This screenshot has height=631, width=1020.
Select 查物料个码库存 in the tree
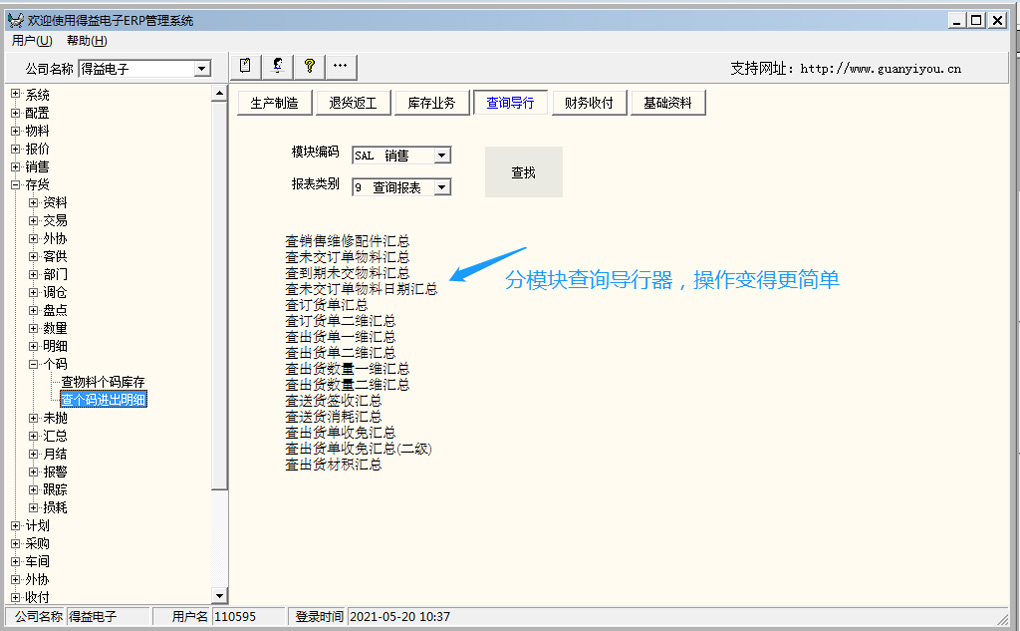coord(103,382)
